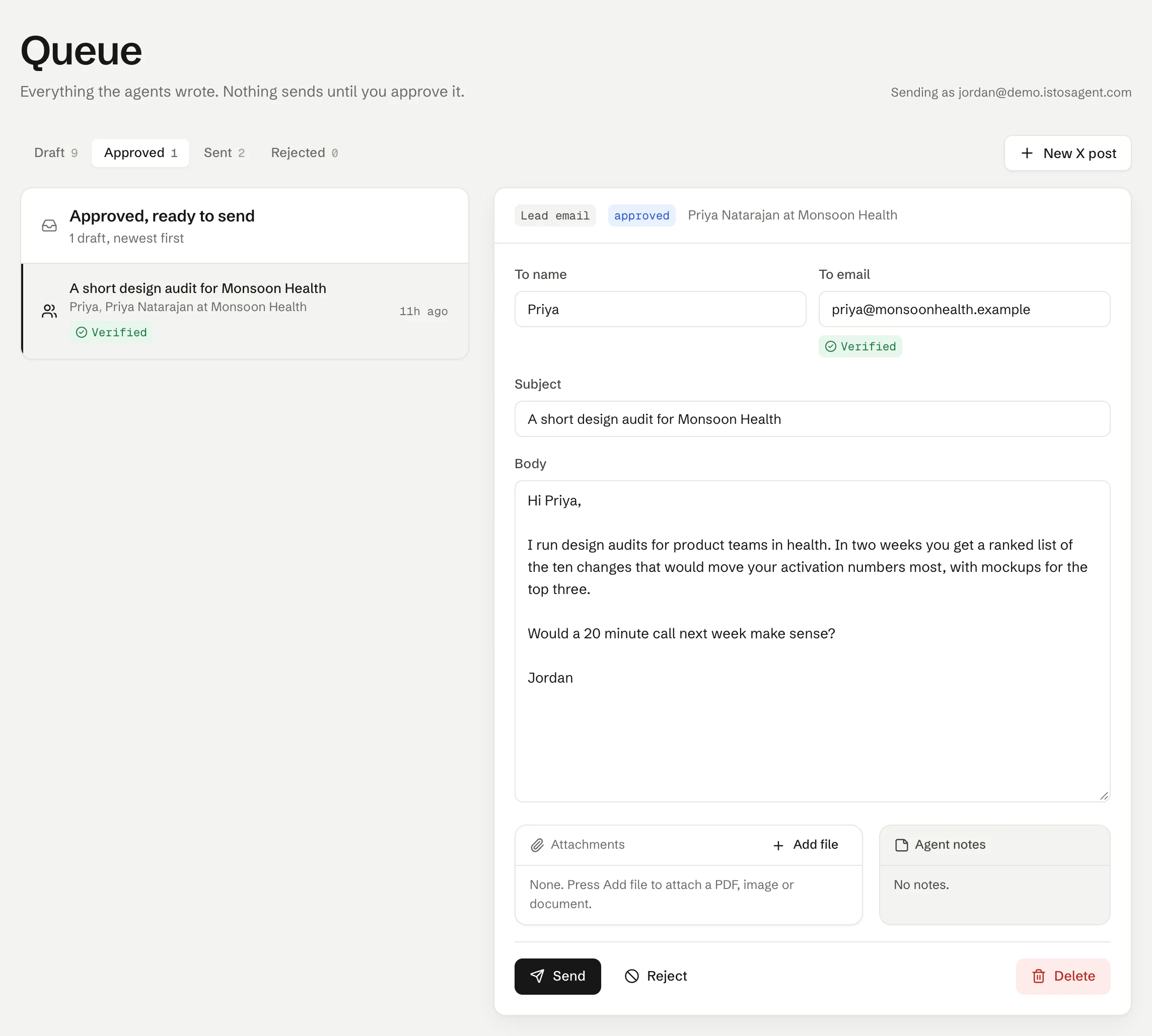Click the 'Lead email' tag
The height and width of the screenshot is (1036, 1152).
click(x=555, y=216)
